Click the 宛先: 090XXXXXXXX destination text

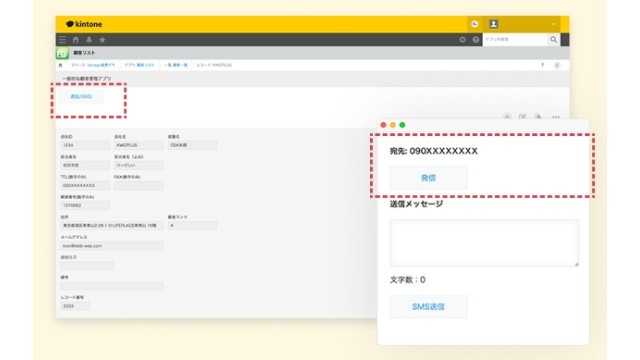pyautogui.click(x=433, y=151)
